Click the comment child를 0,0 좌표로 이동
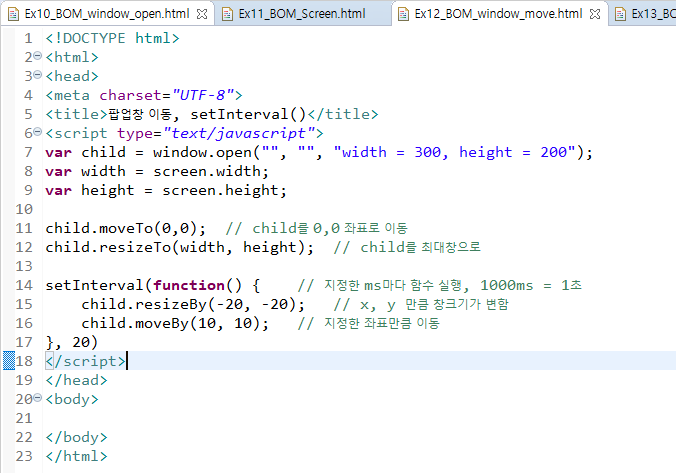The height and width of the screenshot is (473, 676). [316, 228]
